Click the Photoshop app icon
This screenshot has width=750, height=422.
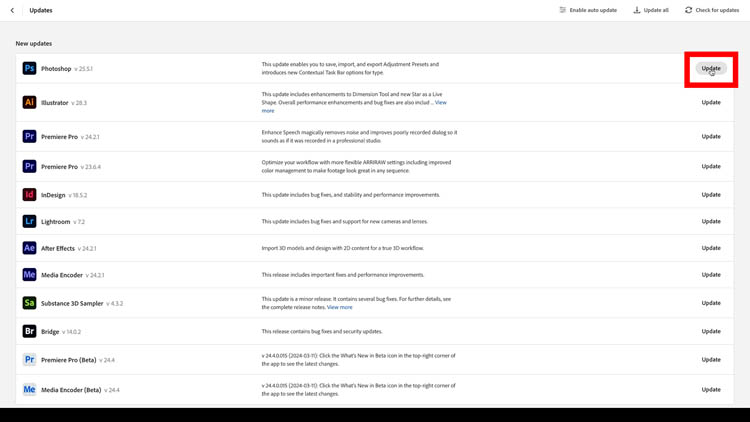click(29, 68)
